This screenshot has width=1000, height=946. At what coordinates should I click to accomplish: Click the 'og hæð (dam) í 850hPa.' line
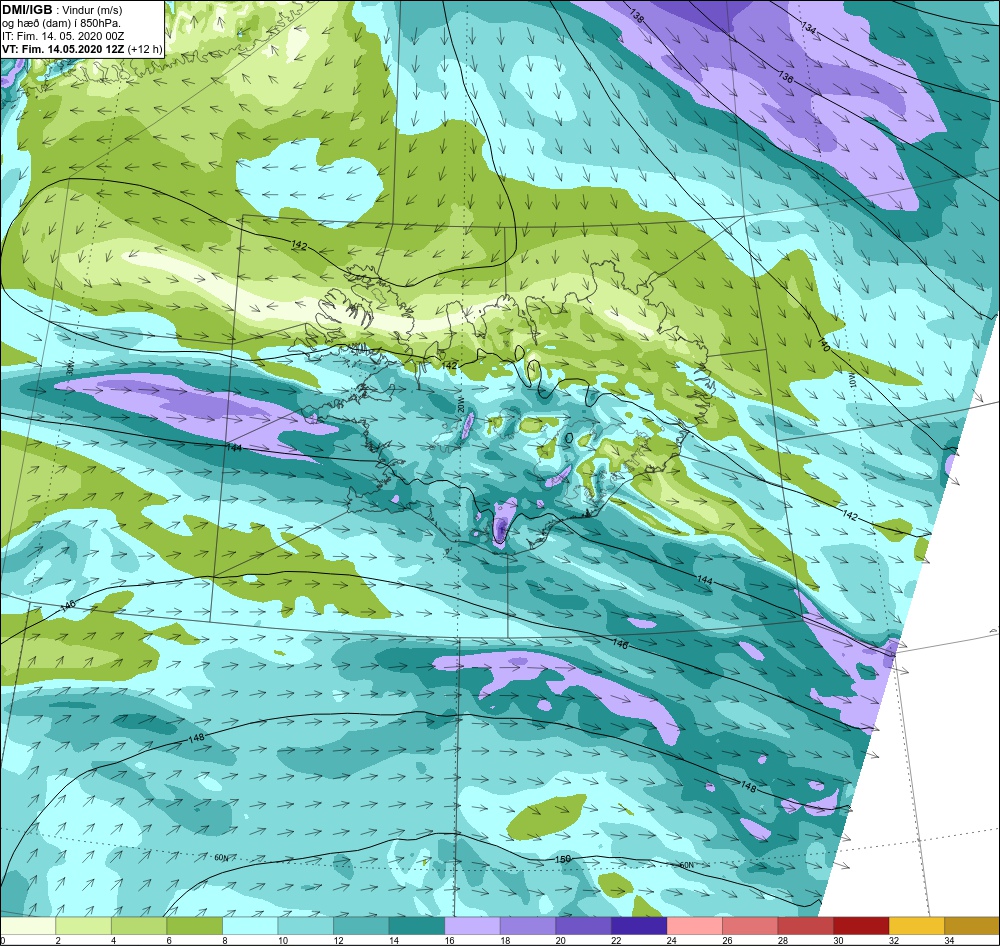coord(61,24)
